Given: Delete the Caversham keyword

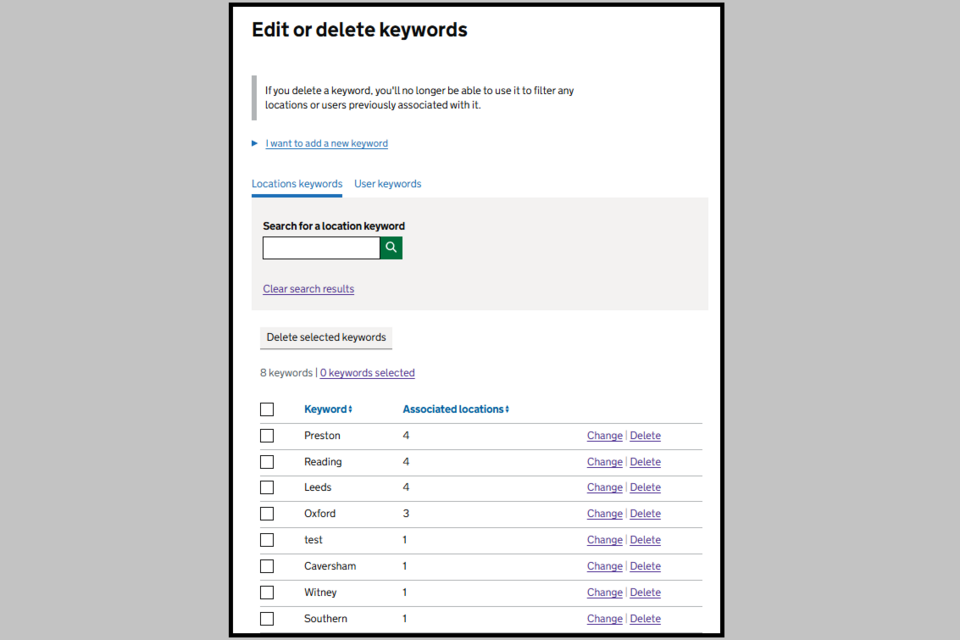Looking at the screenshot, I should [x=645, y=566].
